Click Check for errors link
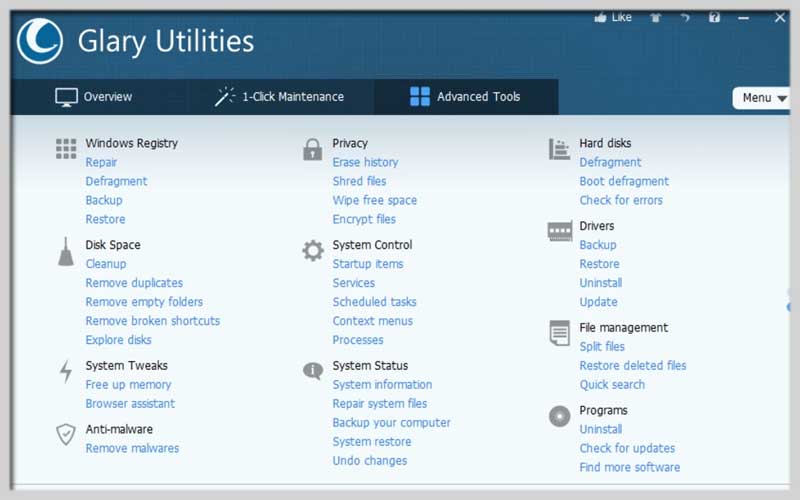 coord(621,200)
